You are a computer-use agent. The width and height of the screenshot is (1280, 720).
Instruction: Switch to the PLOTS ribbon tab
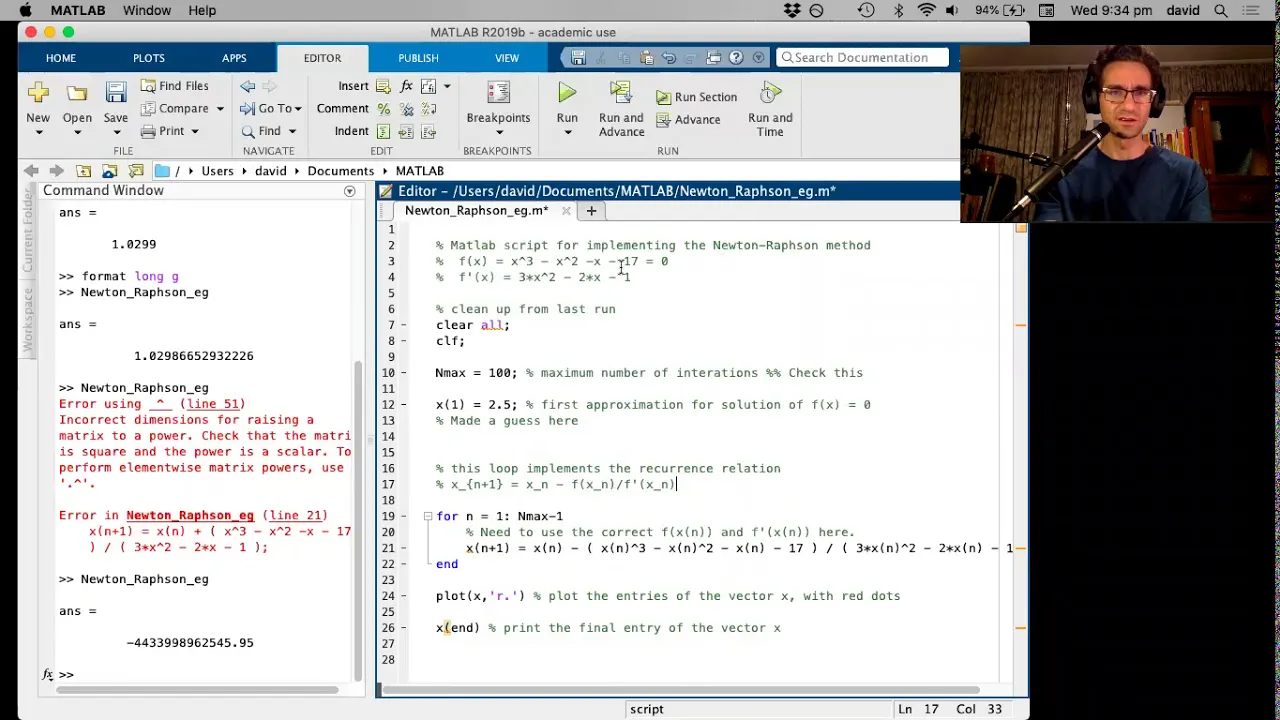(x=149, y=58)
